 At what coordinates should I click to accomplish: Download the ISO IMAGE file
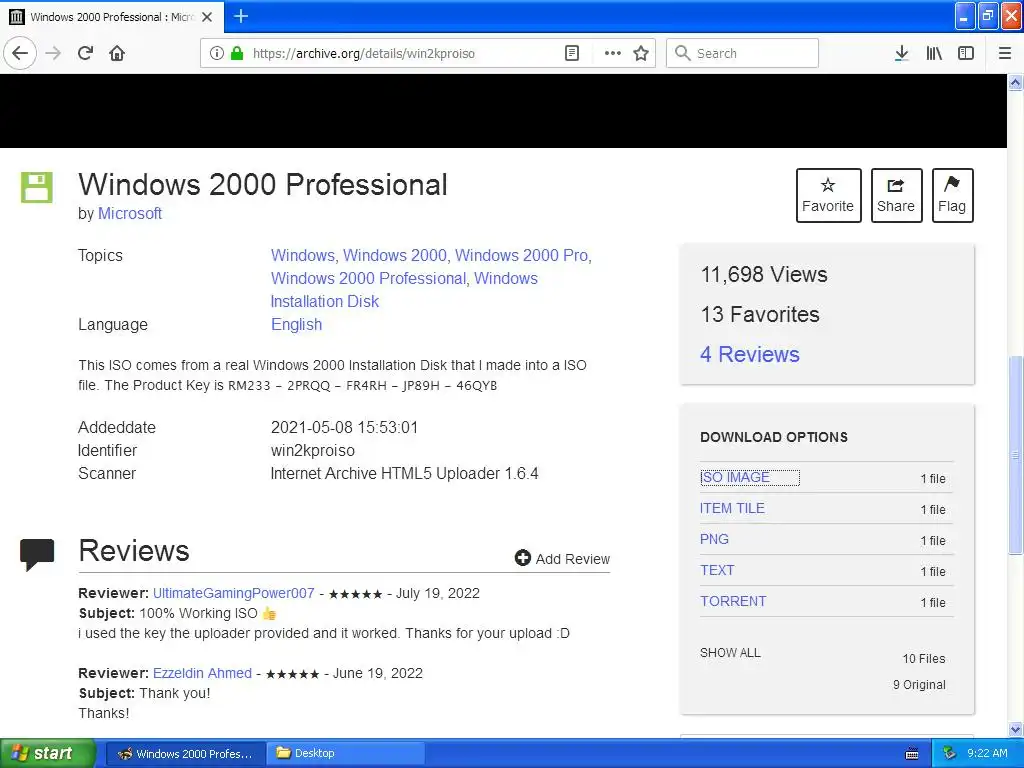point(735,477)
